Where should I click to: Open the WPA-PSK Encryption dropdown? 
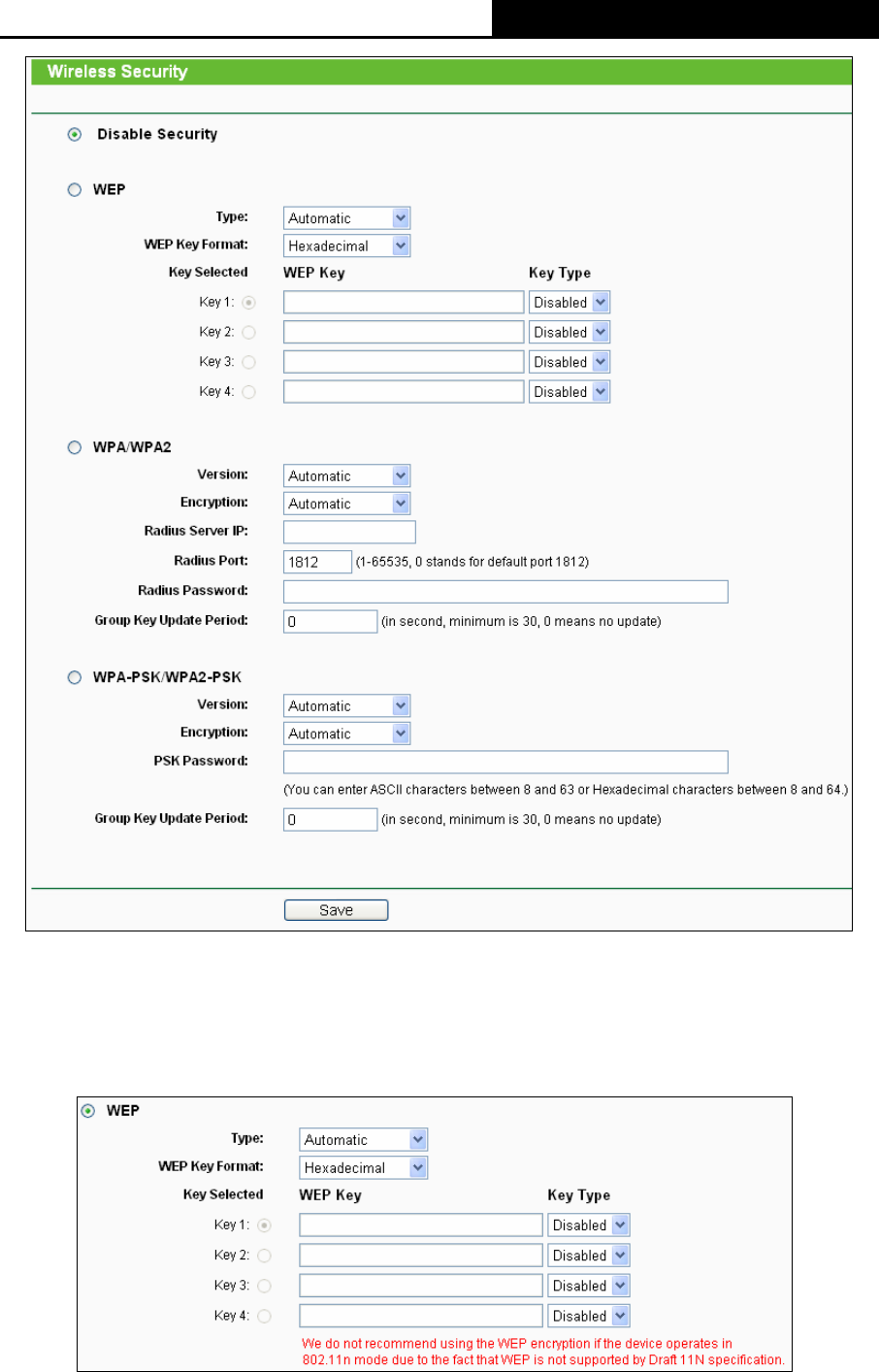click(x=347, y=734)
